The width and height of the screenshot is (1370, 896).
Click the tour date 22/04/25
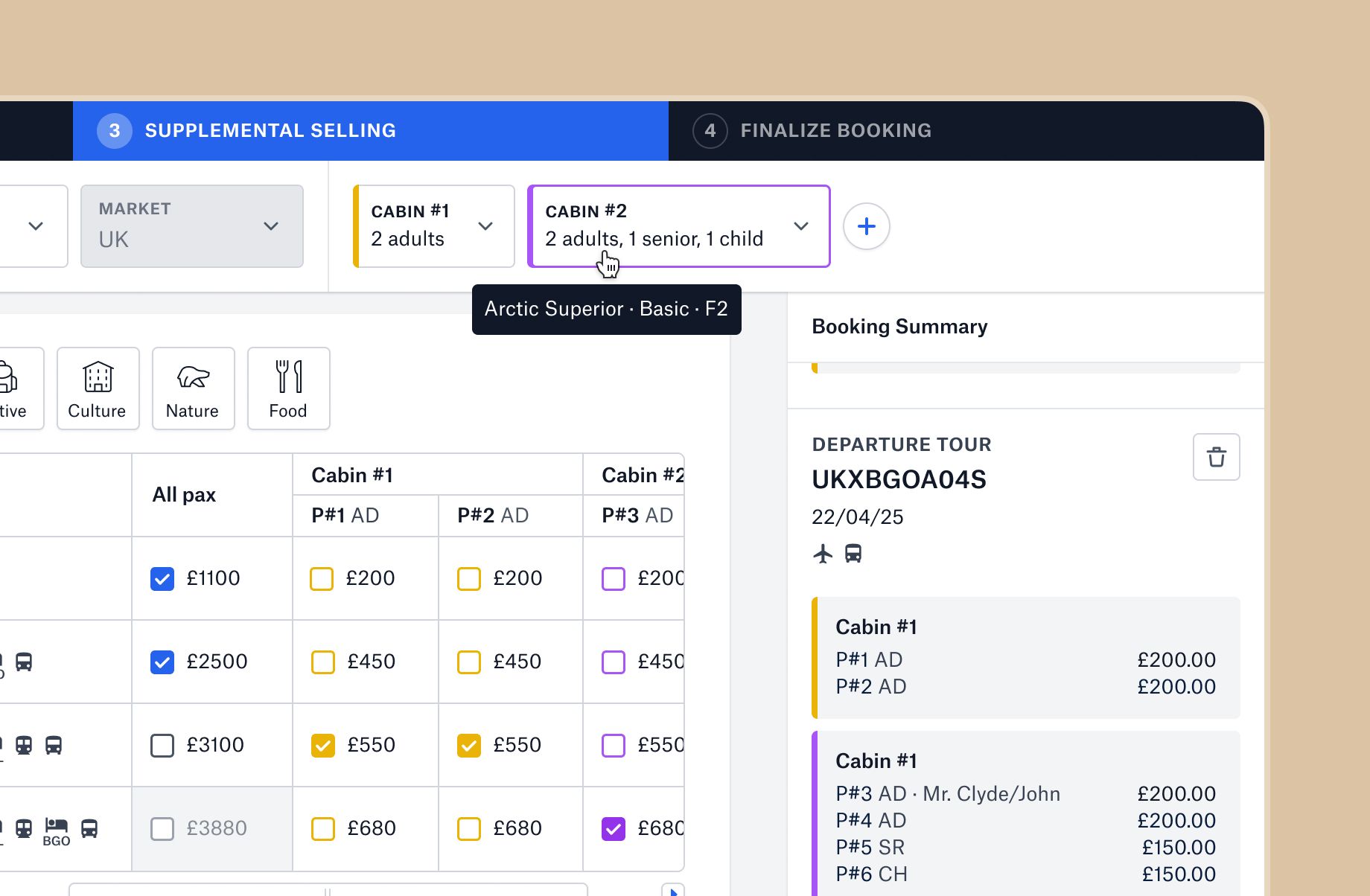click(x=858, y=517)
